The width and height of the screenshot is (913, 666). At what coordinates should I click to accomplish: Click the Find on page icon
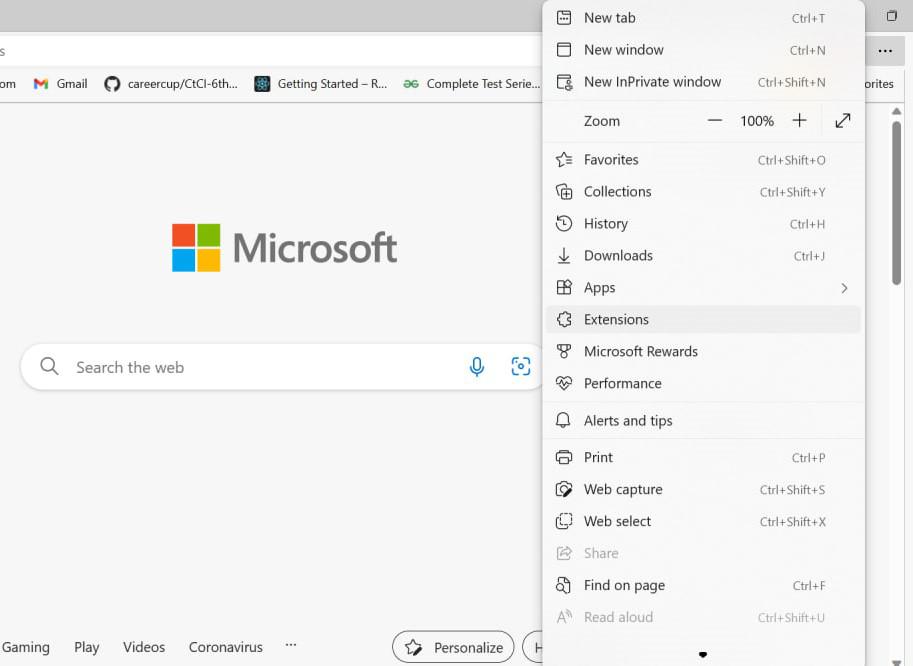click(563, 585)
